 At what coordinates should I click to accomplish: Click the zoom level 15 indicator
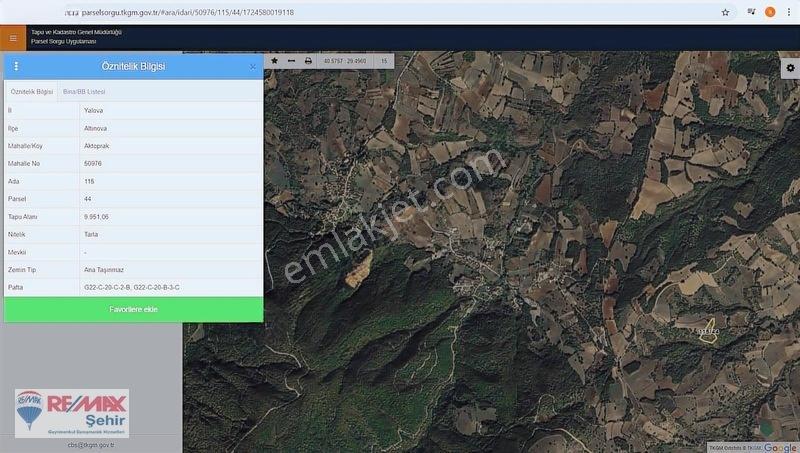pyautogui.click(x=384, y=61)
